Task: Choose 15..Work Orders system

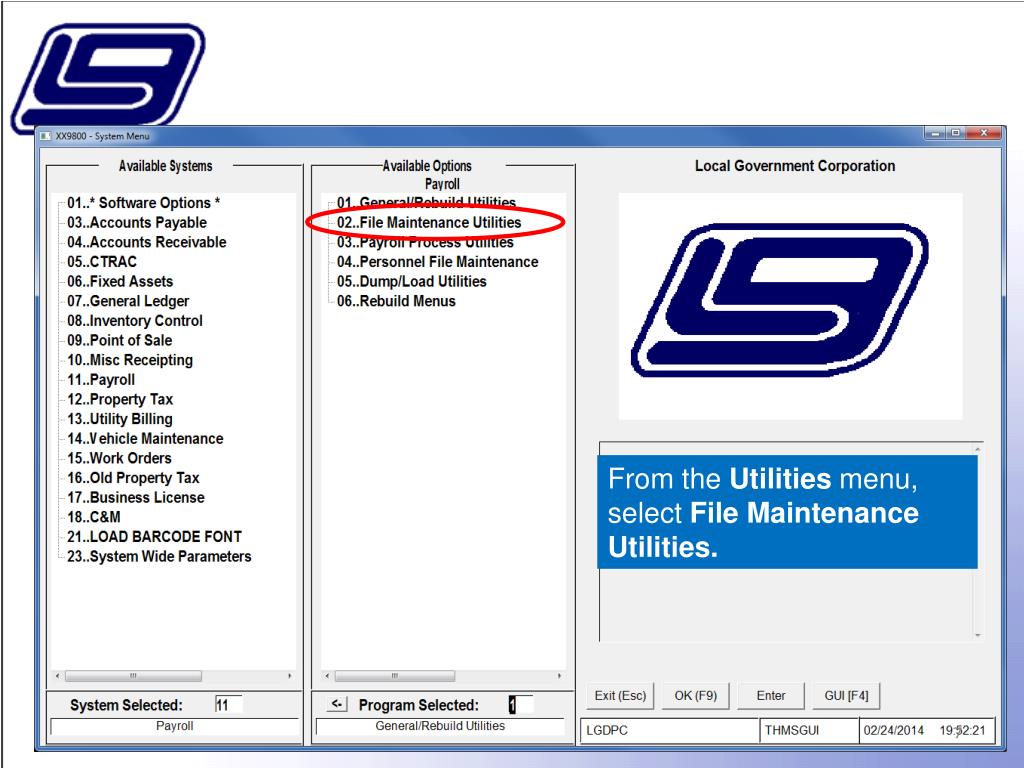Action: [119, 458]
